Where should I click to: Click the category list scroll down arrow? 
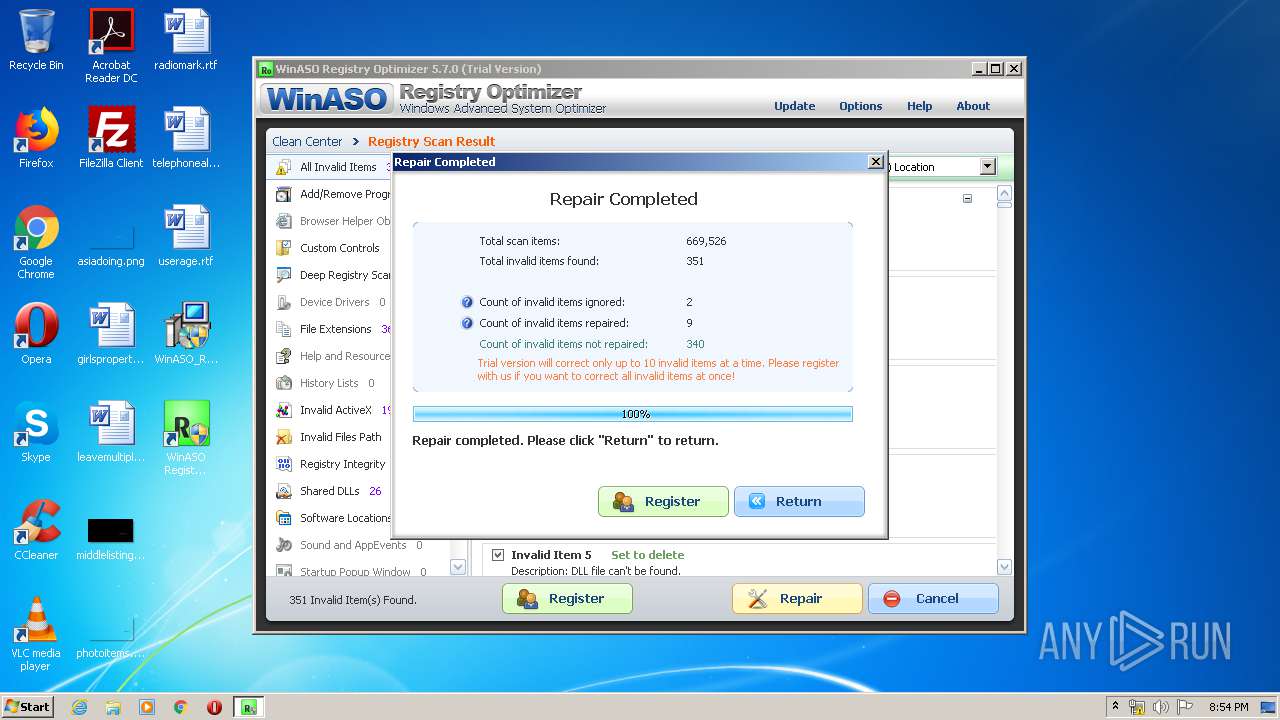click(x=458, y=567)
